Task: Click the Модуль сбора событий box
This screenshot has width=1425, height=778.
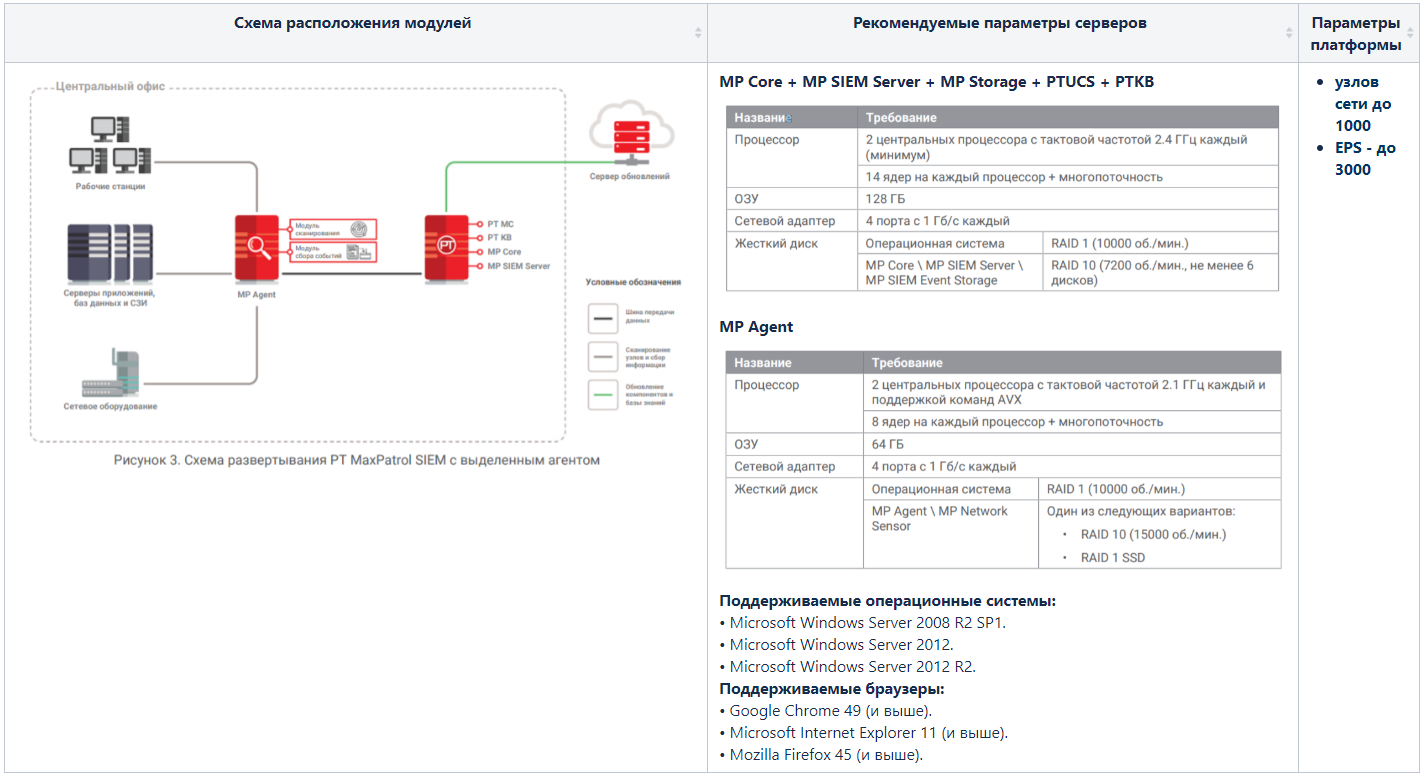Action: click(x=334, y=252)
